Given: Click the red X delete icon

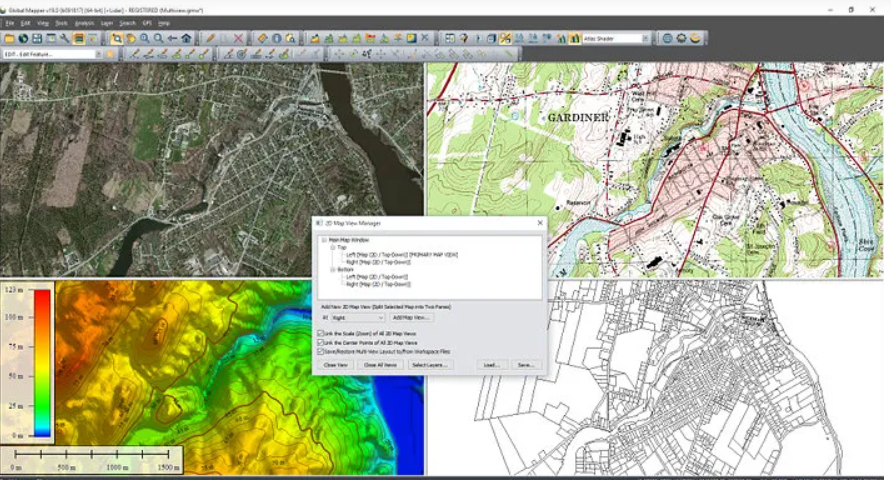Looking at the screenshot, I should (238, 39).
